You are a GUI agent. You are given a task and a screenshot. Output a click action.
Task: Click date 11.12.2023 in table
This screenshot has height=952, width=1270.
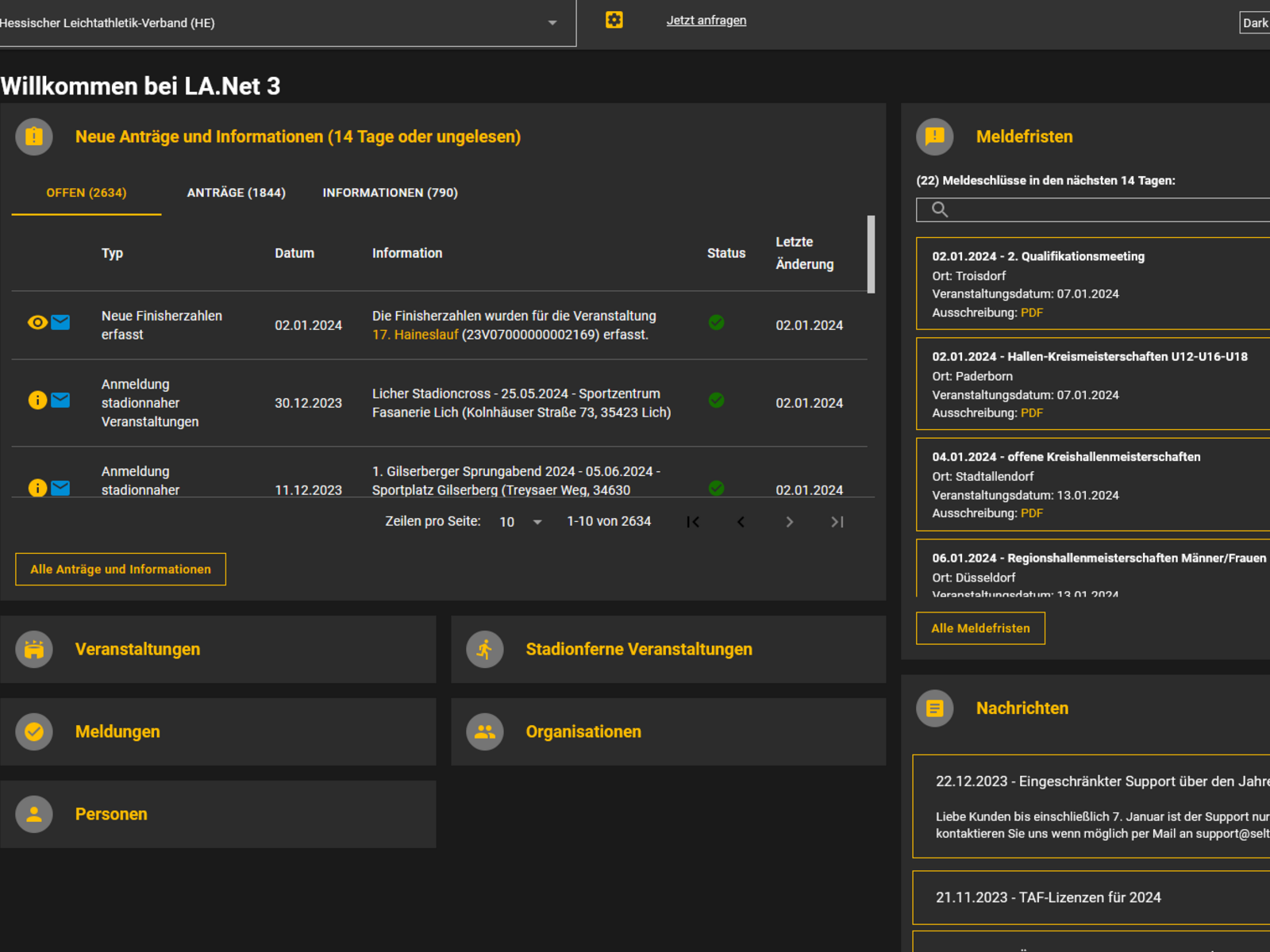pyautogui.click(x=308, y=489)
